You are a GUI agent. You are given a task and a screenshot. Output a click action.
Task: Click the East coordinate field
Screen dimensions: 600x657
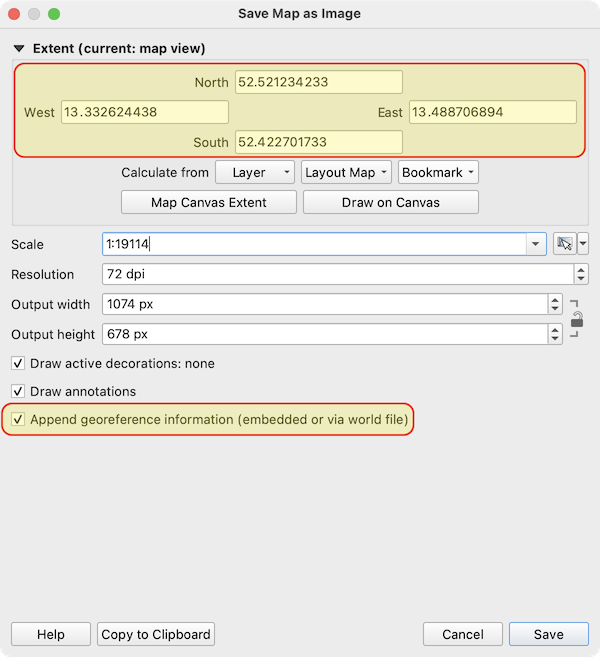(493, 112)
